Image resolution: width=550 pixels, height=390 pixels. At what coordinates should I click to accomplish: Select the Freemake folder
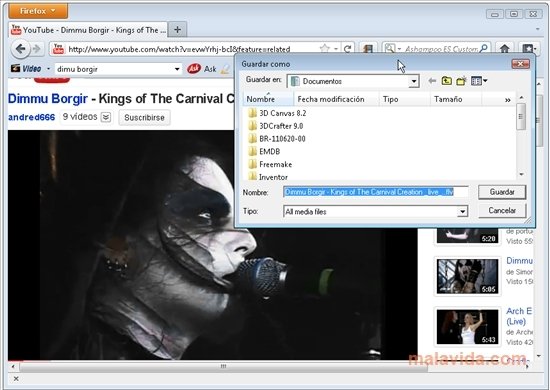270,164
